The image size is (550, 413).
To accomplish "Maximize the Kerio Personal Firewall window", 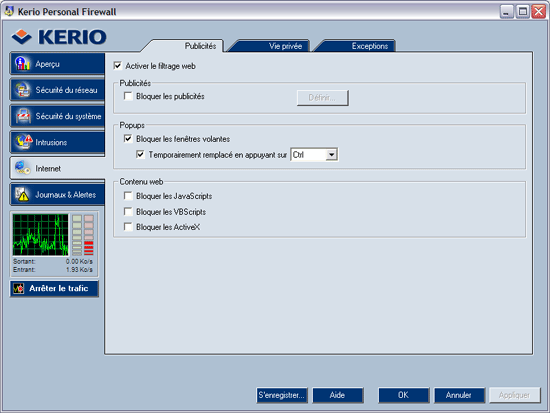I will (523, 12).
